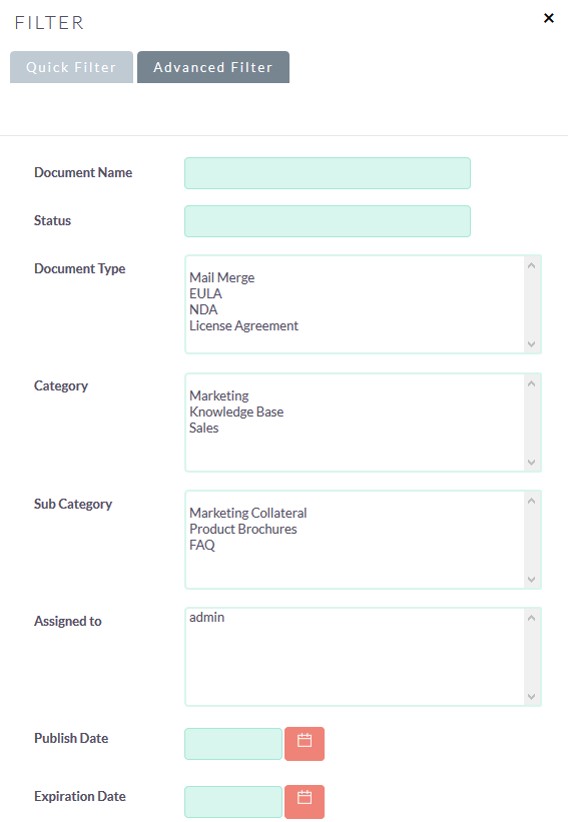Viewport: 568px width, 822px height.
Task: Select Mail Merge in Document Type list
Action: (222, 277)
